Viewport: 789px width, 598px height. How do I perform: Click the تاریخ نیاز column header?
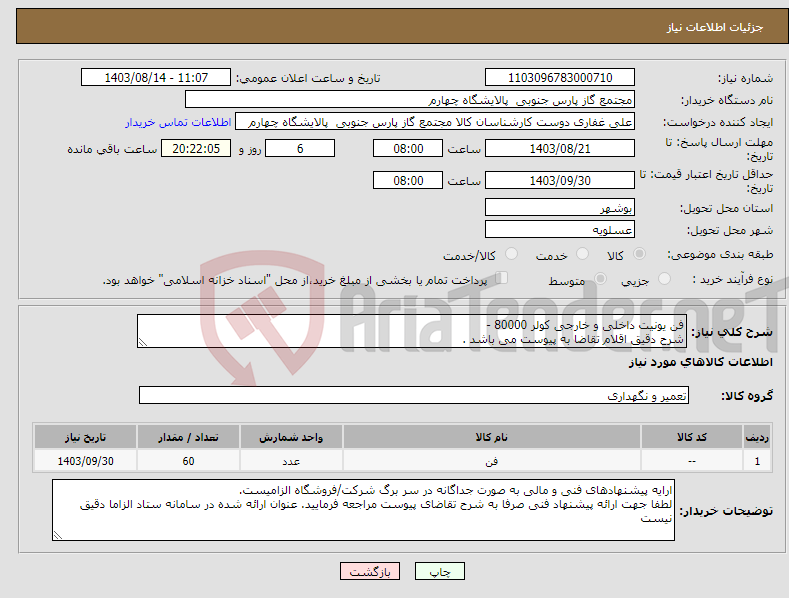(86, 436)
